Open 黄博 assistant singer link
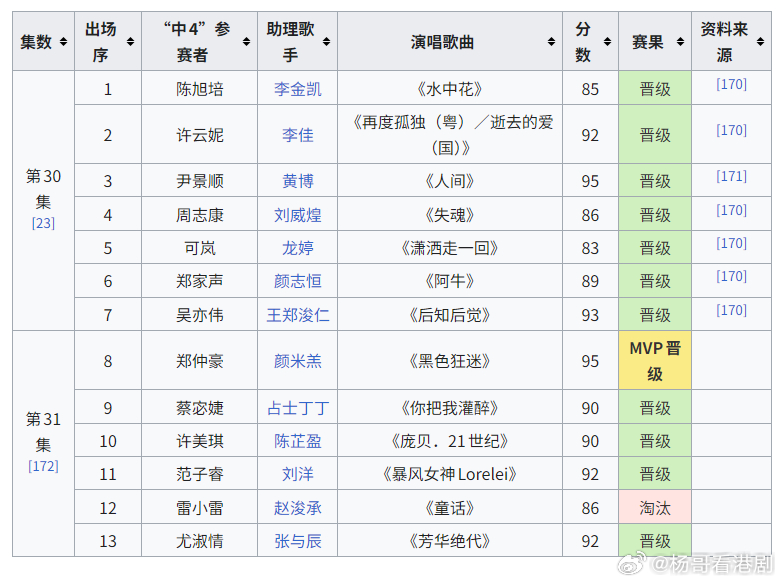The height and width of the screenshot is (583, 782). point(298,181)
